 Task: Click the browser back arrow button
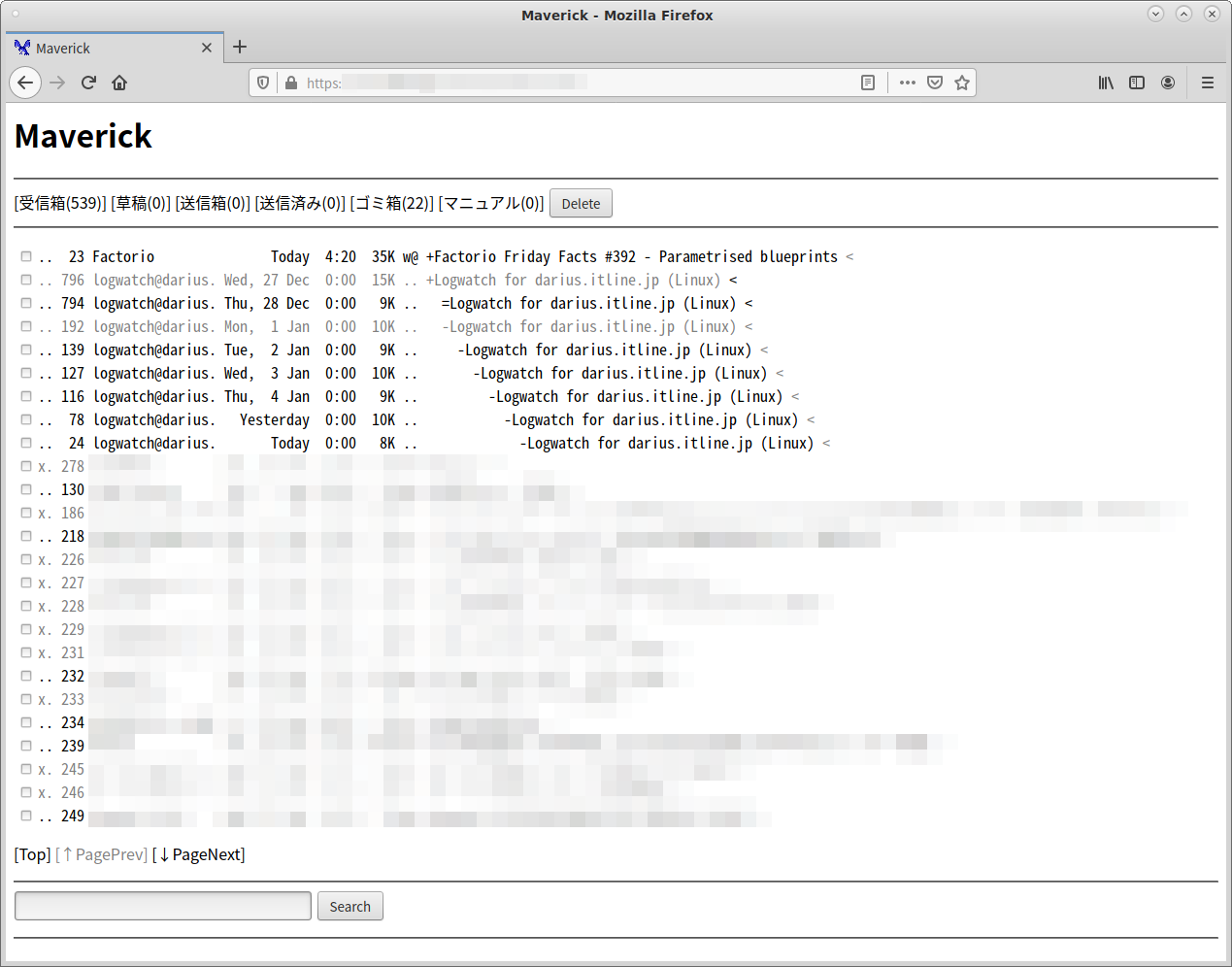click(x=25, y=83)
